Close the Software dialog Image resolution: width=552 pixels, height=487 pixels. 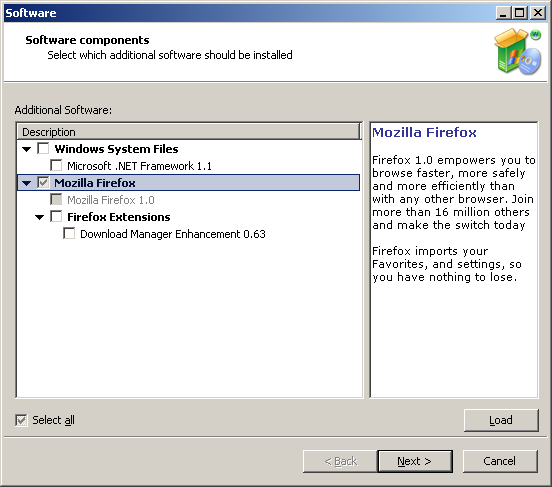click(x=538, y=13)
